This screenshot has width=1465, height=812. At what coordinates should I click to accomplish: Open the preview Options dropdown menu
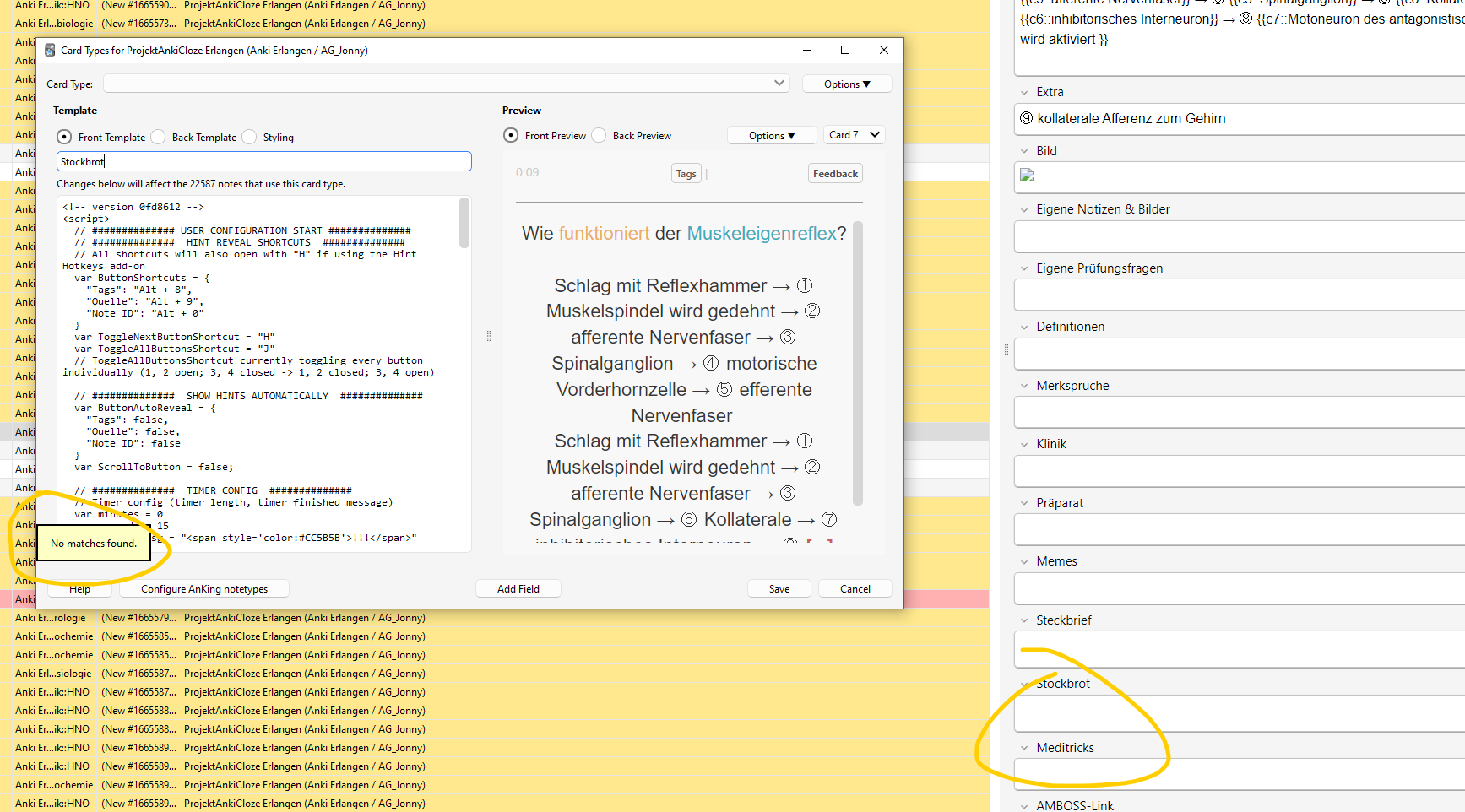pyautogui.click(x=771, y=136)
